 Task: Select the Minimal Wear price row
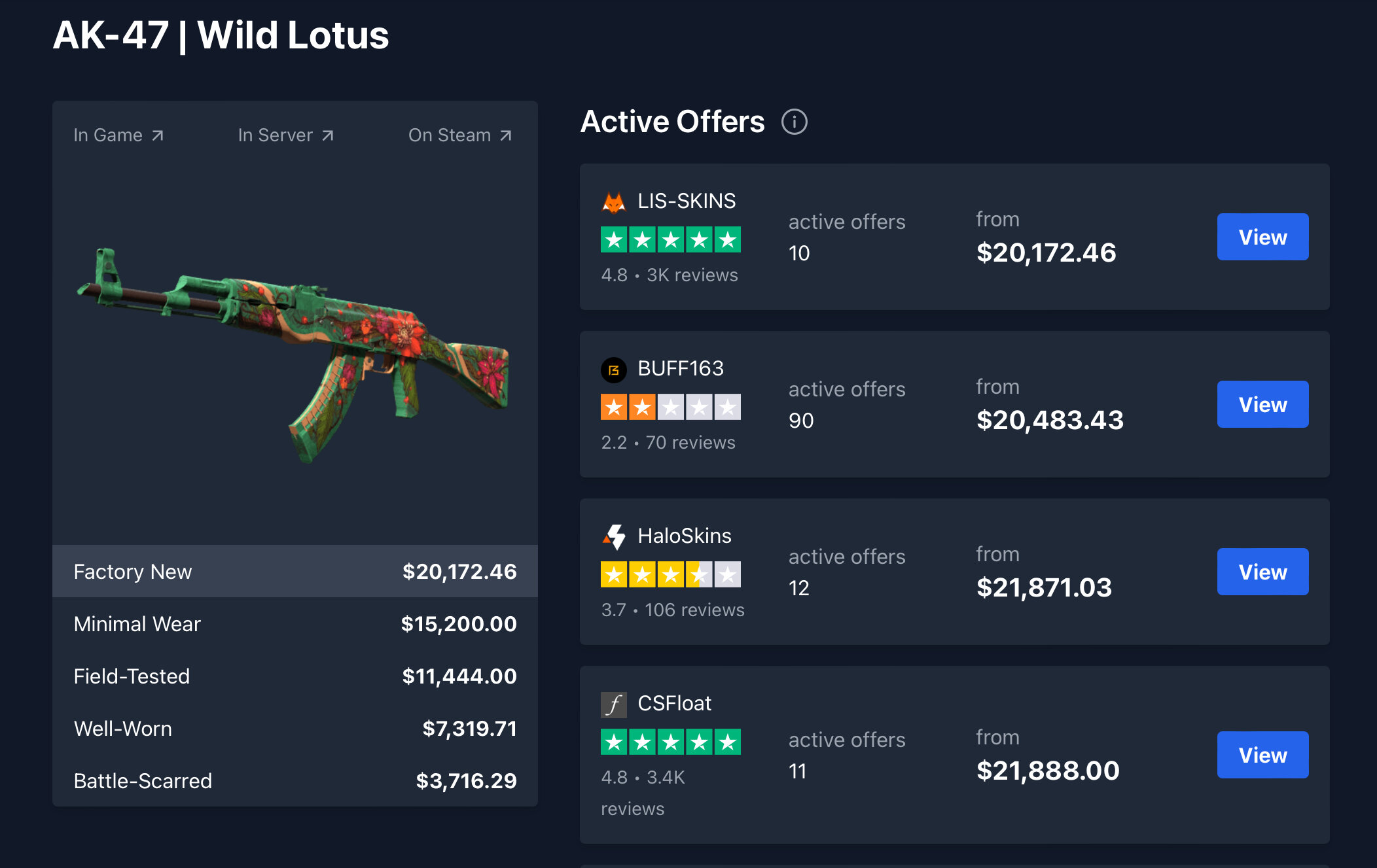295,623
